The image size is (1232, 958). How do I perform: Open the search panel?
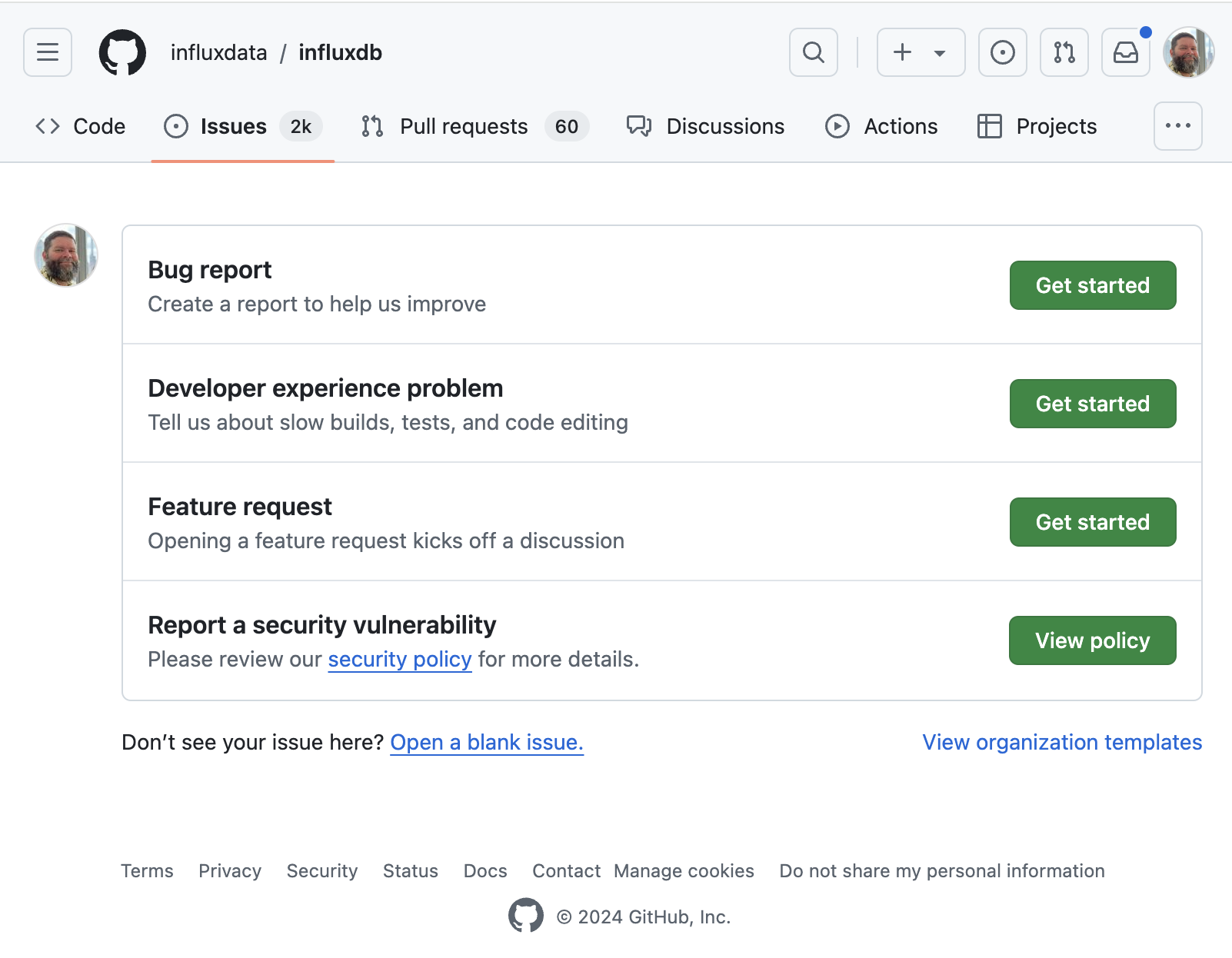(813, 52)
